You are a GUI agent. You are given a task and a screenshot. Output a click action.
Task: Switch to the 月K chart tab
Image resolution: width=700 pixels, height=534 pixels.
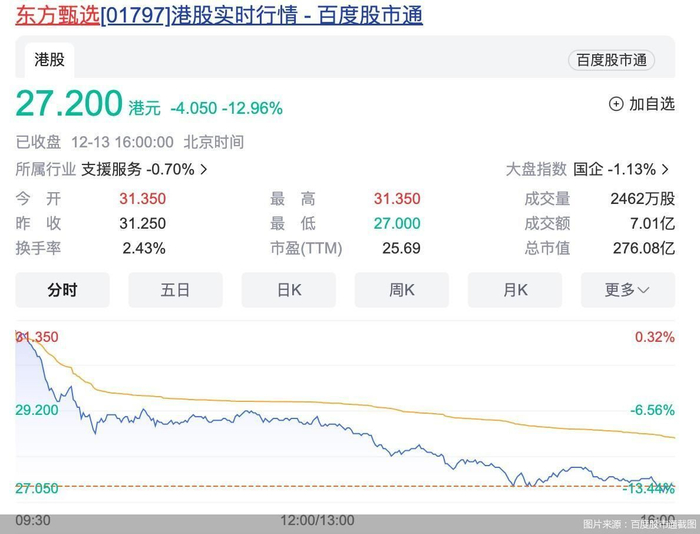[515, 290]
